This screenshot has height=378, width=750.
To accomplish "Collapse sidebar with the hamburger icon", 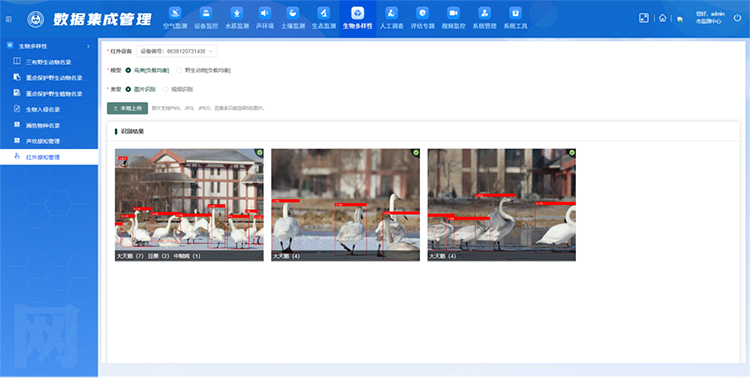I will click(9, 19).
